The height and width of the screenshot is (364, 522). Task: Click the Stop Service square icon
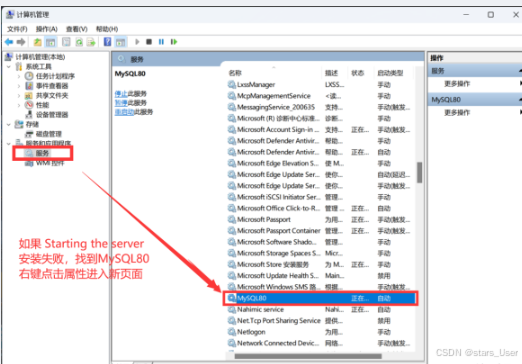click(149, 42)
